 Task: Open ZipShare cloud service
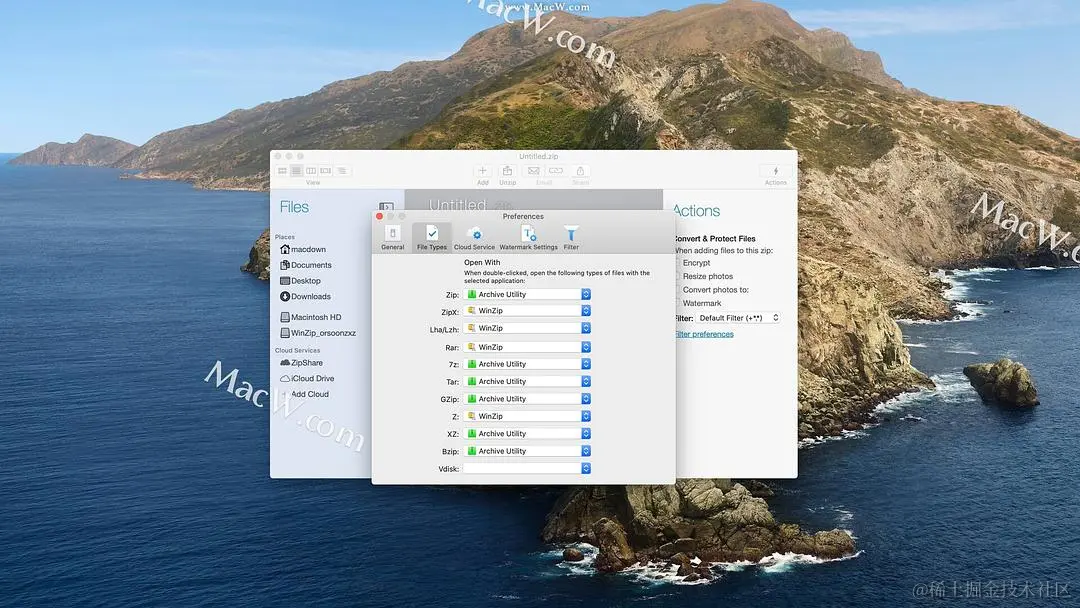pos(301,363)
